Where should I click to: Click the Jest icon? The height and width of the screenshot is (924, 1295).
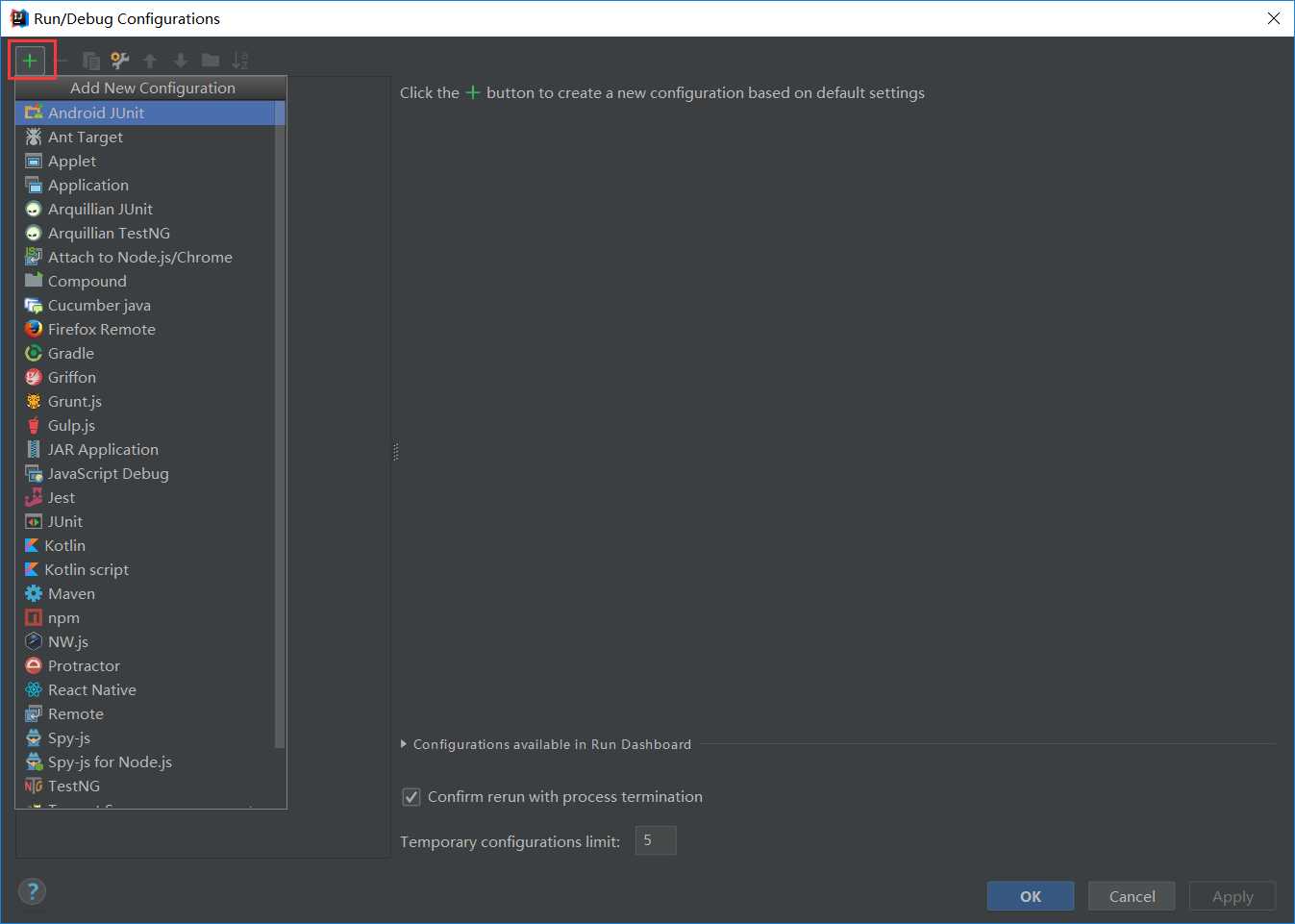[x=34, y=497]
